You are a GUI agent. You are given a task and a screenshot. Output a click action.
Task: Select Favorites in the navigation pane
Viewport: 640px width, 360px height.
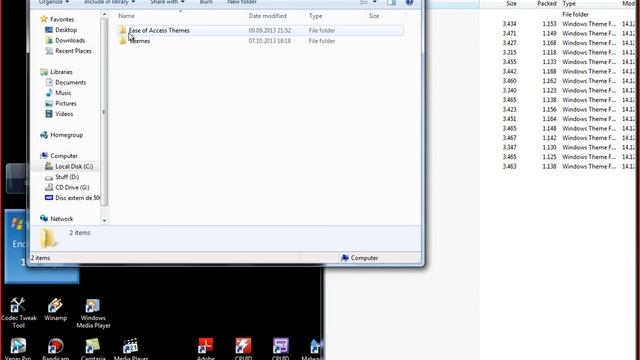click(62, 19)
